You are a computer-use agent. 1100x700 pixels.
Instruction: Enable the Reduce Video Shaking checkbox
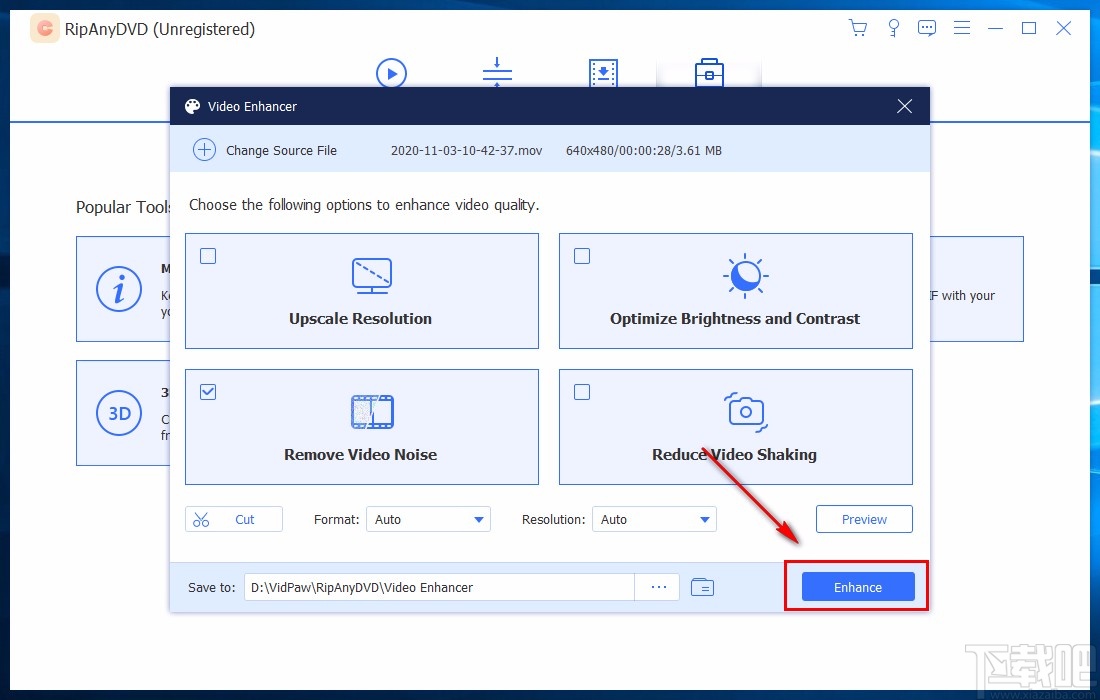click(x=582, y=392)
